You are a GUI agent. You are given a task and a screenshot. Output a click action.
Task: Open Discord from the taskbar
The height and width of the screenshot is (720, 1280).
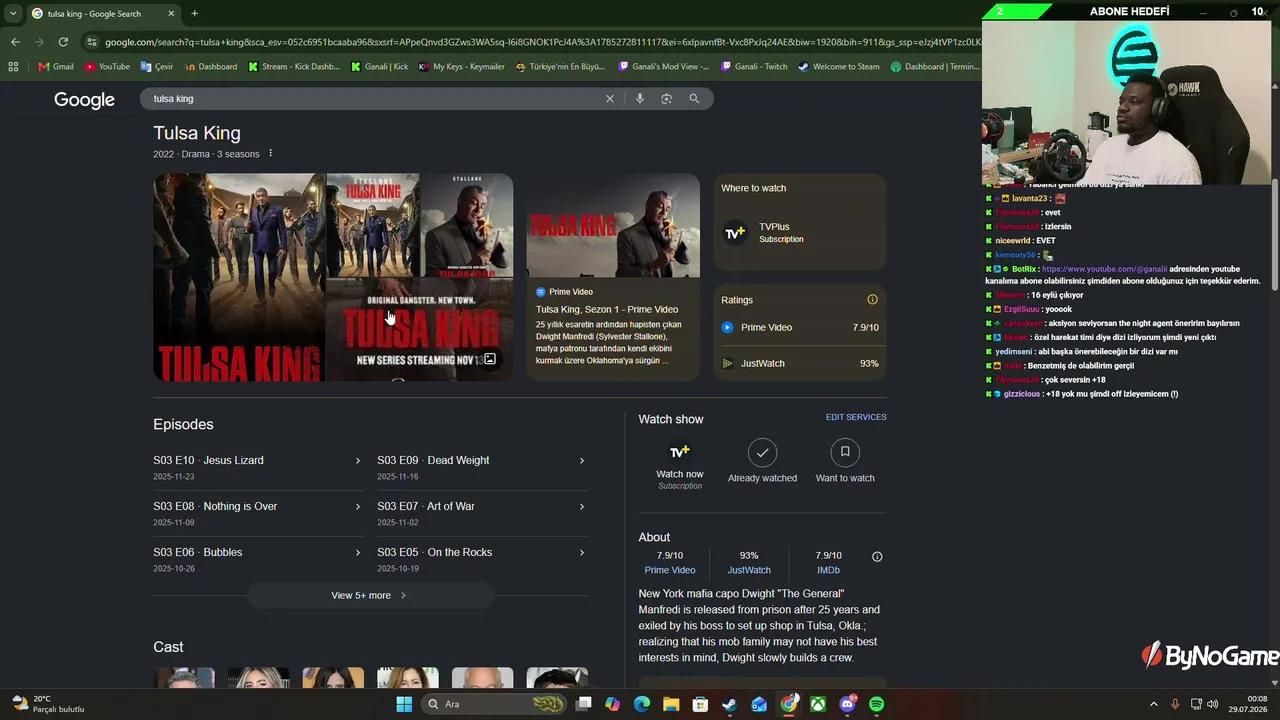point(848,704)
